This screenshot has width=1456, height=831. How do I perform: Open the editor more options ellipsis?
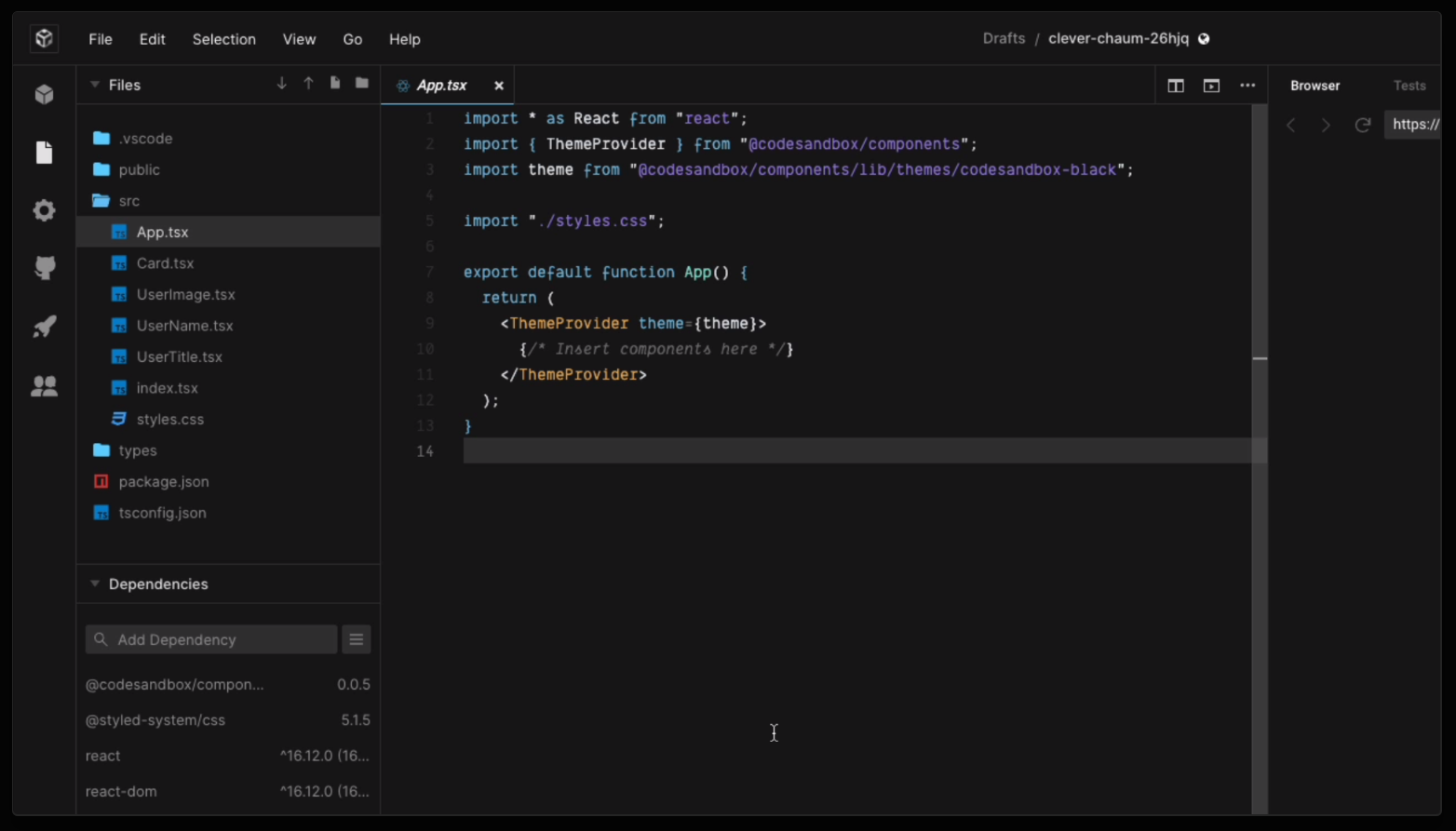[x=1247, y=86]
